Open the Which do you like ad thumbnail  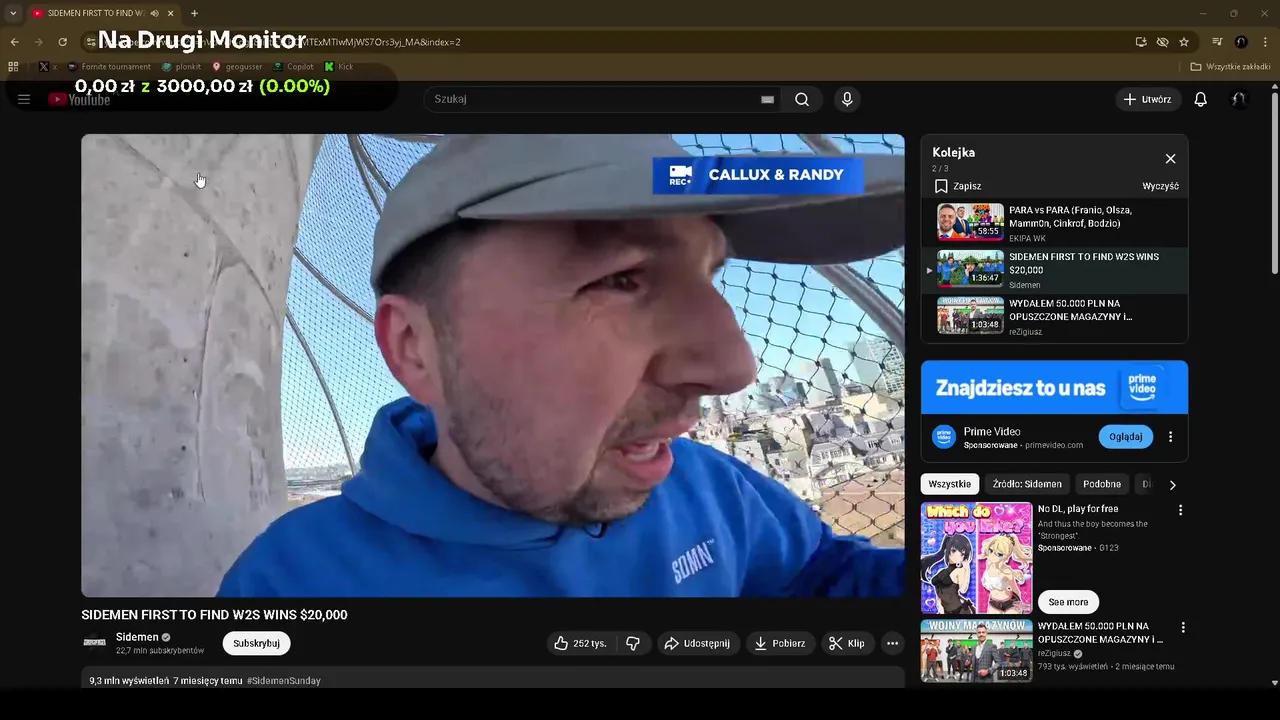(x=976, y=558)
